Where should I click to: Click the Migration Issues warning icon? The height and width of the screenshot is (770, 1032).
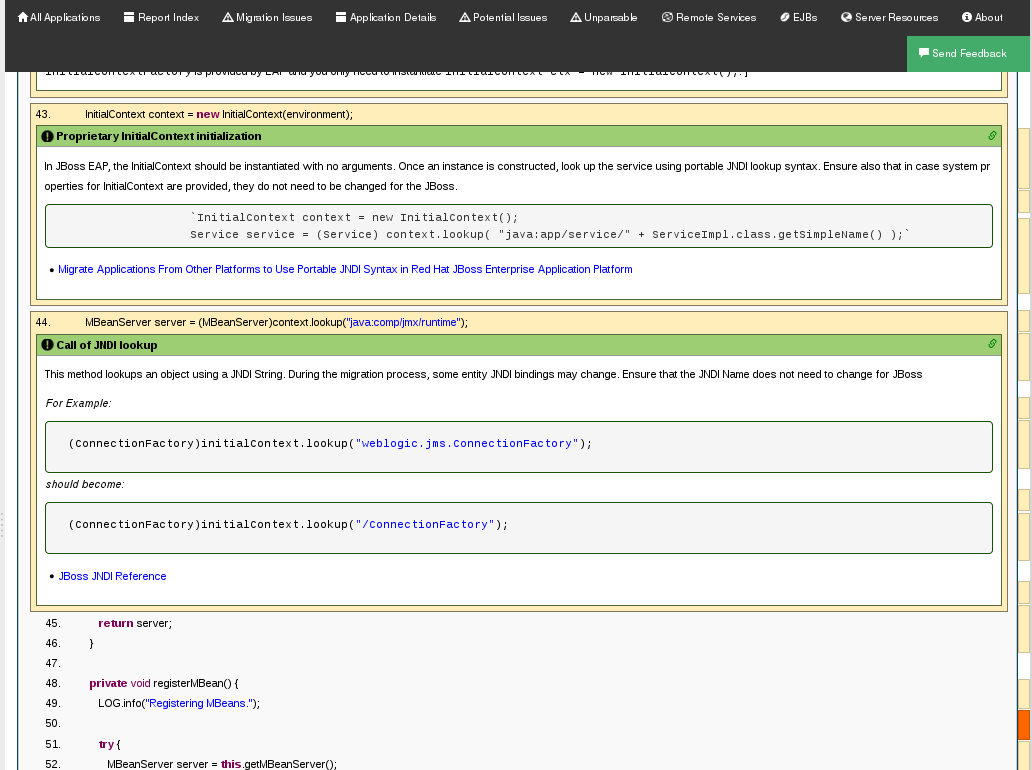pyautogui.click(x=228, y=16)
